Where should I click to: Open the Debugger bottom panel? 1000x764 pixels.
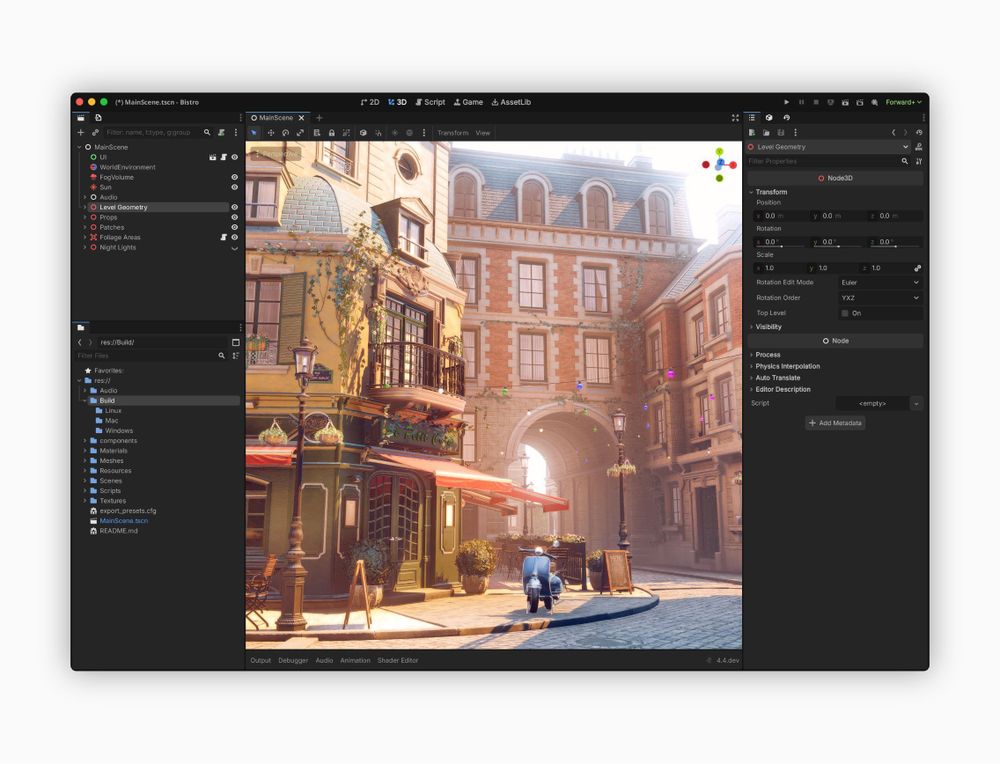293,661
